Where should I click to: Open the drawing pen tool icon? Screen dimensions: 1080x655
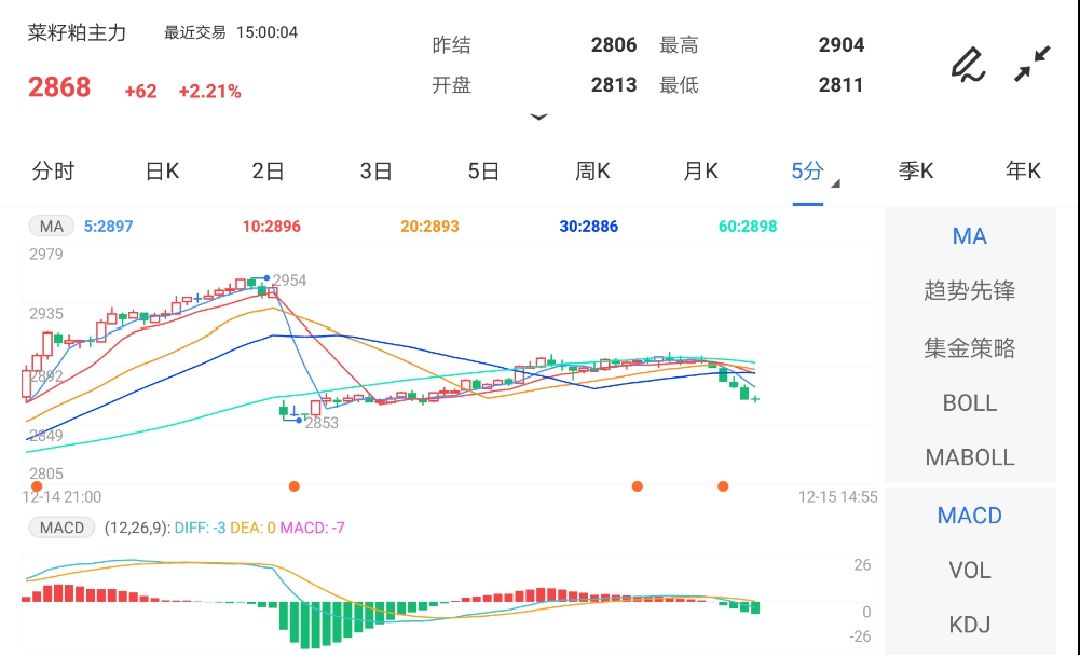coord(968,64)
